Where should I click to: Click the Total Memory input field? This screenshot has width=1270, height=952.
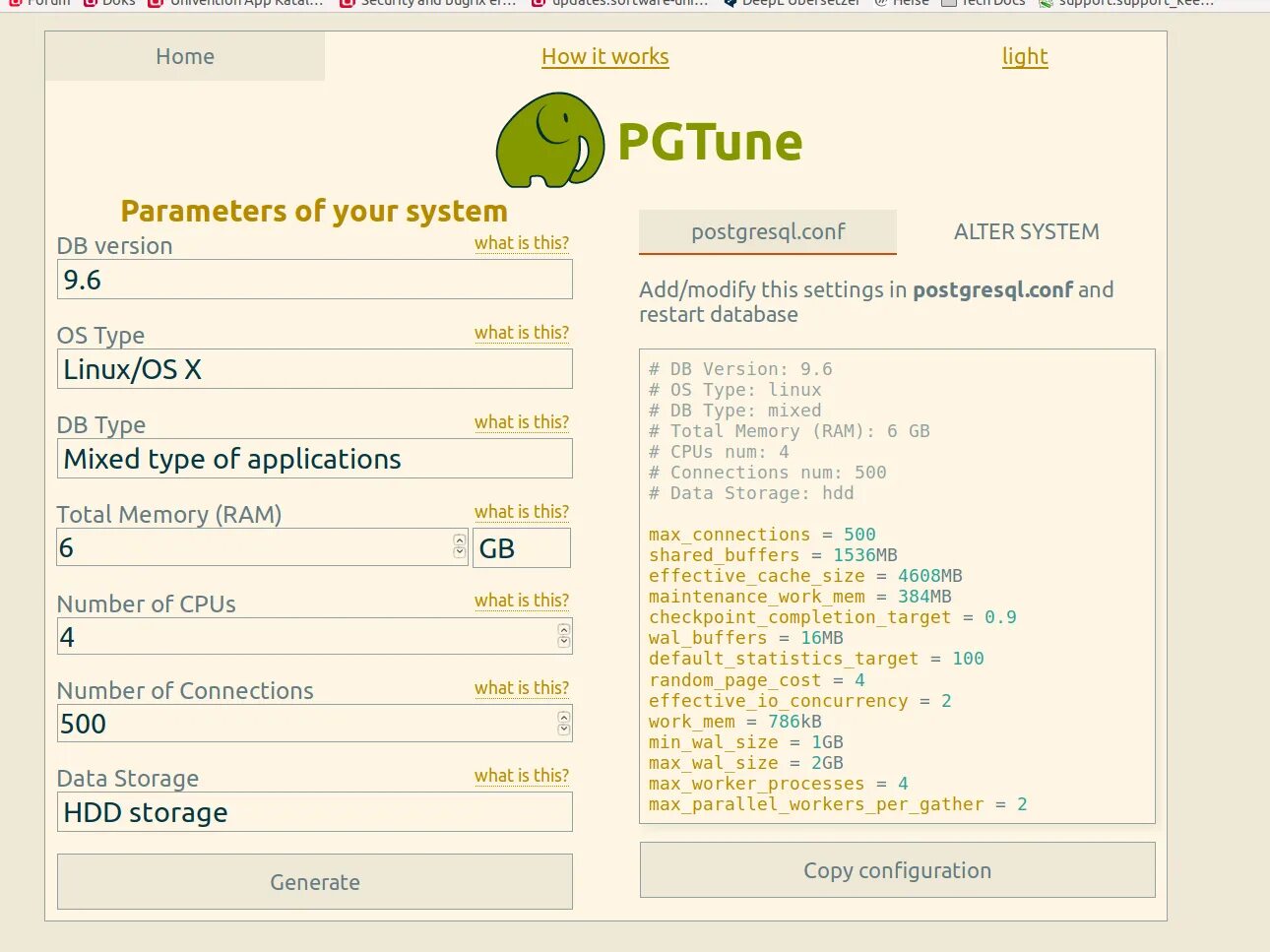click(x=262, y=547)
